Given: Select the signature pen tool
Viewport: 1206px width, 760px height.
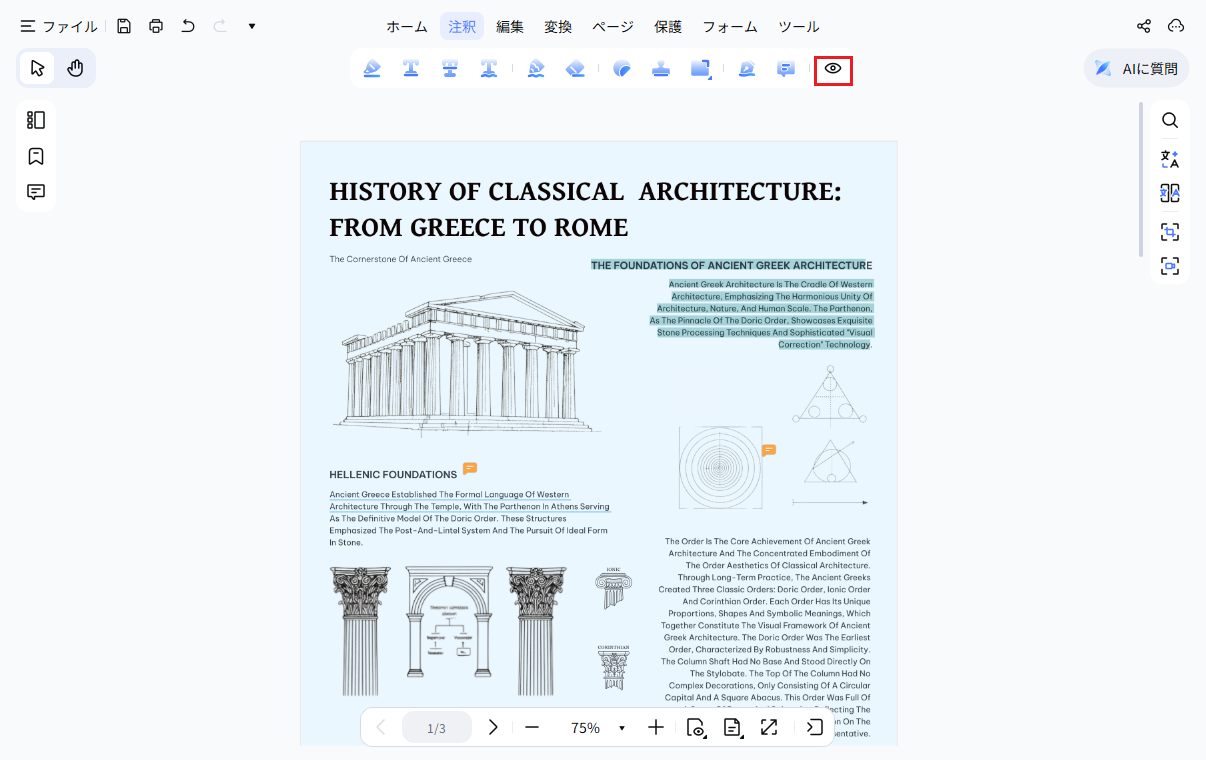Looking at the screenshot, I should pos(747,69).
